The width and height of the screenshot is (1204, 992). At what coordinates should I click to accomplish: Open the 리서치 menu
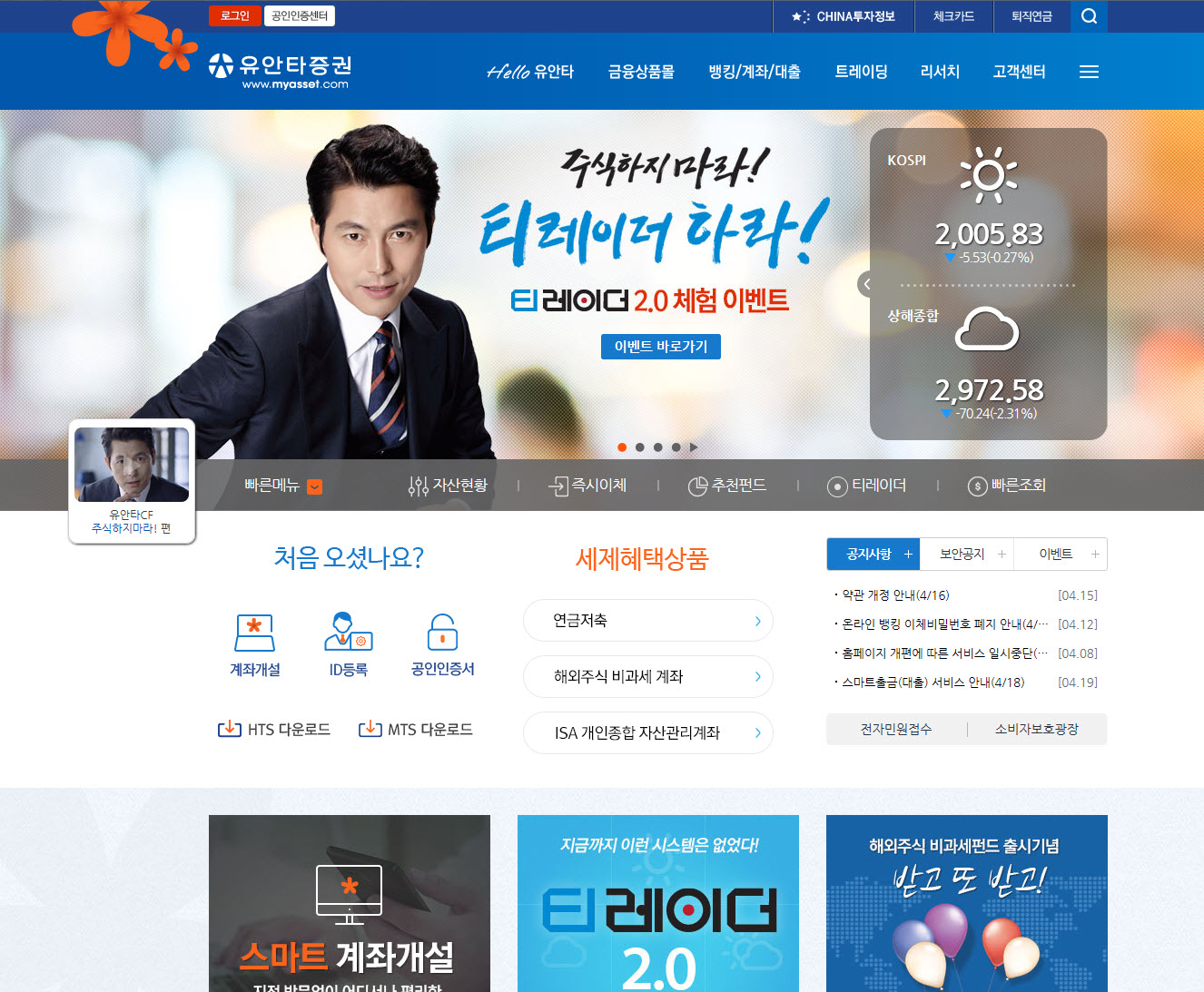(x=940, y=72)
